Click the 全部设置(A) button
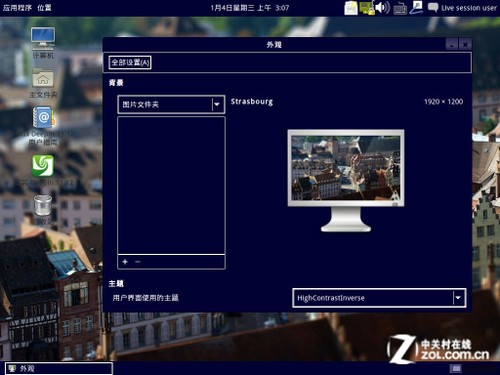This screenshot has height=375, width=500. pyautogui.click(x=130, y=62)
